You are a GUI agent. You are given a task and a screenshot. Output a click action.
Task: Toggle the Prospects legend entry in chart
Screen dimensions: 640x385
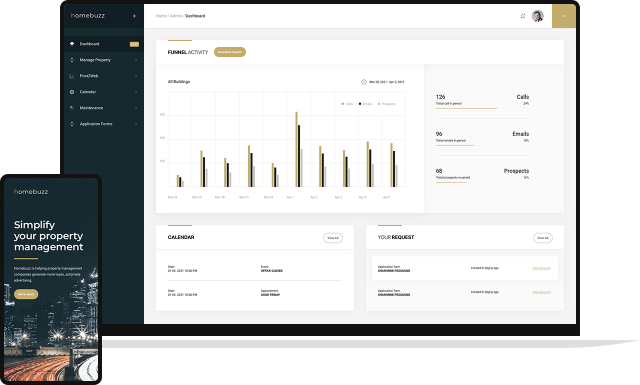(387, 104)
